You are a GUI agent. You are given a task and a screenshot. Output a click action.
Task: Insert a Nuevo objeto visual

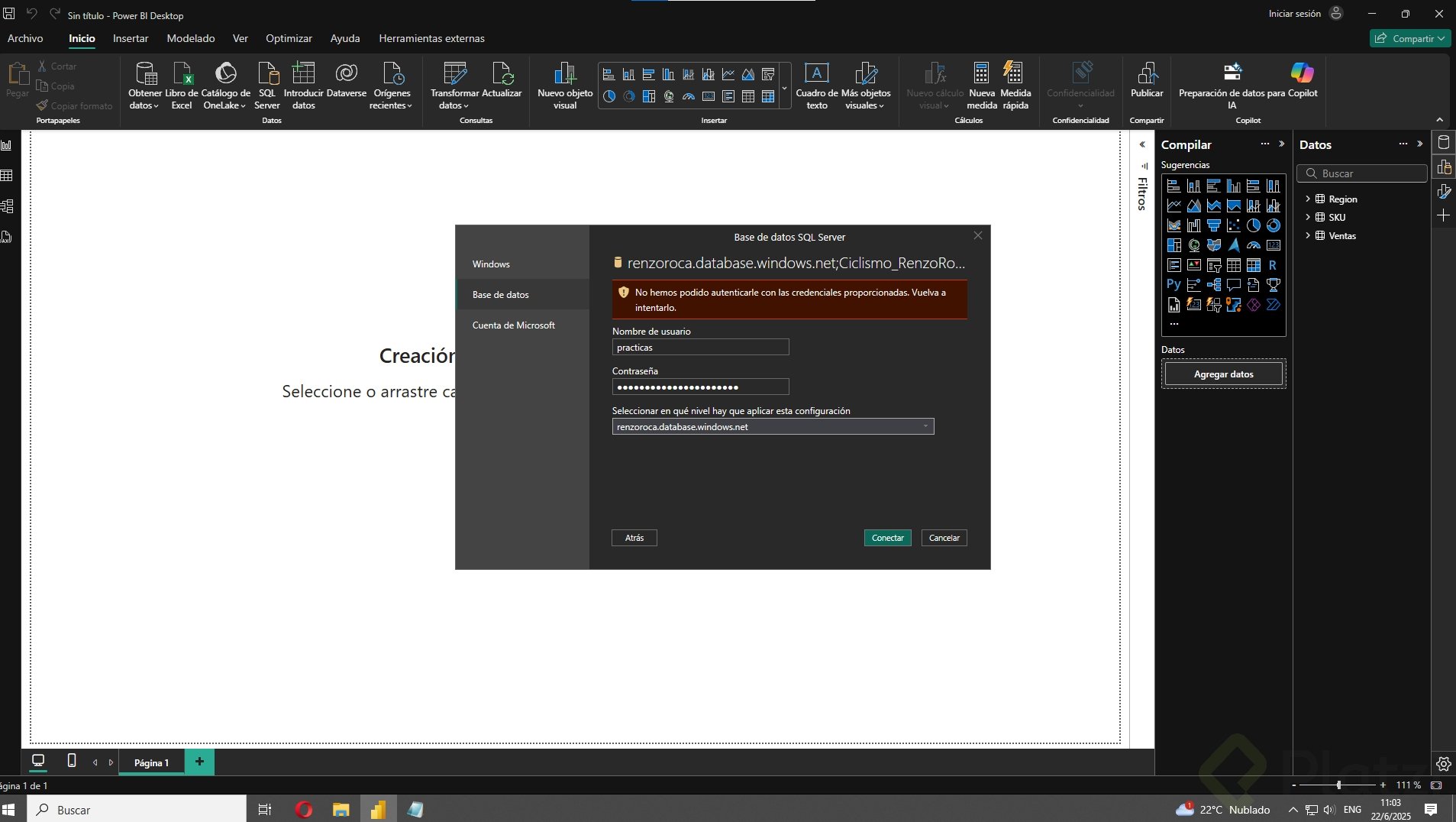coord(565,86)
